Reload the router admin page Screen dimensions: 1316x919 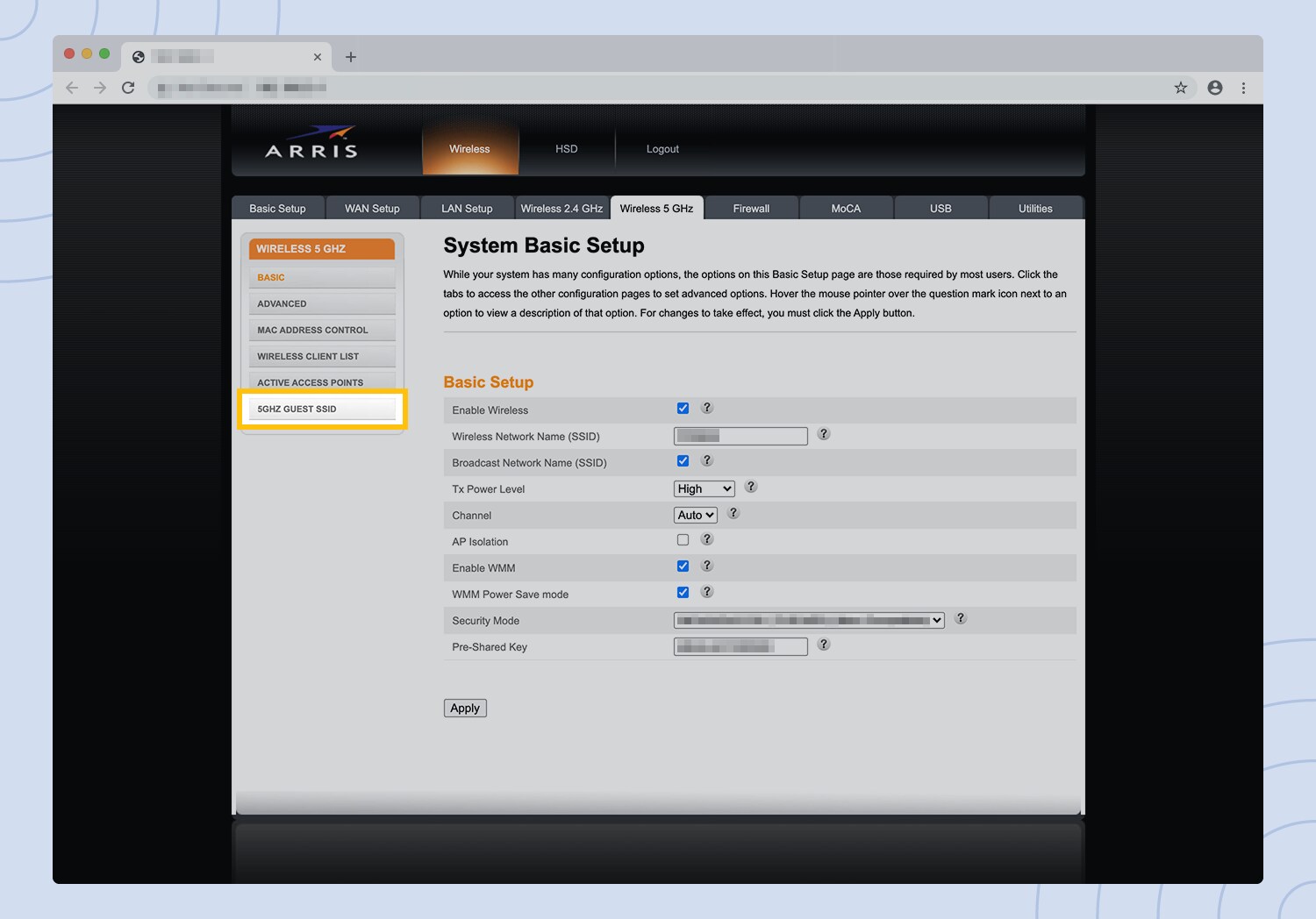coord(128,88)
